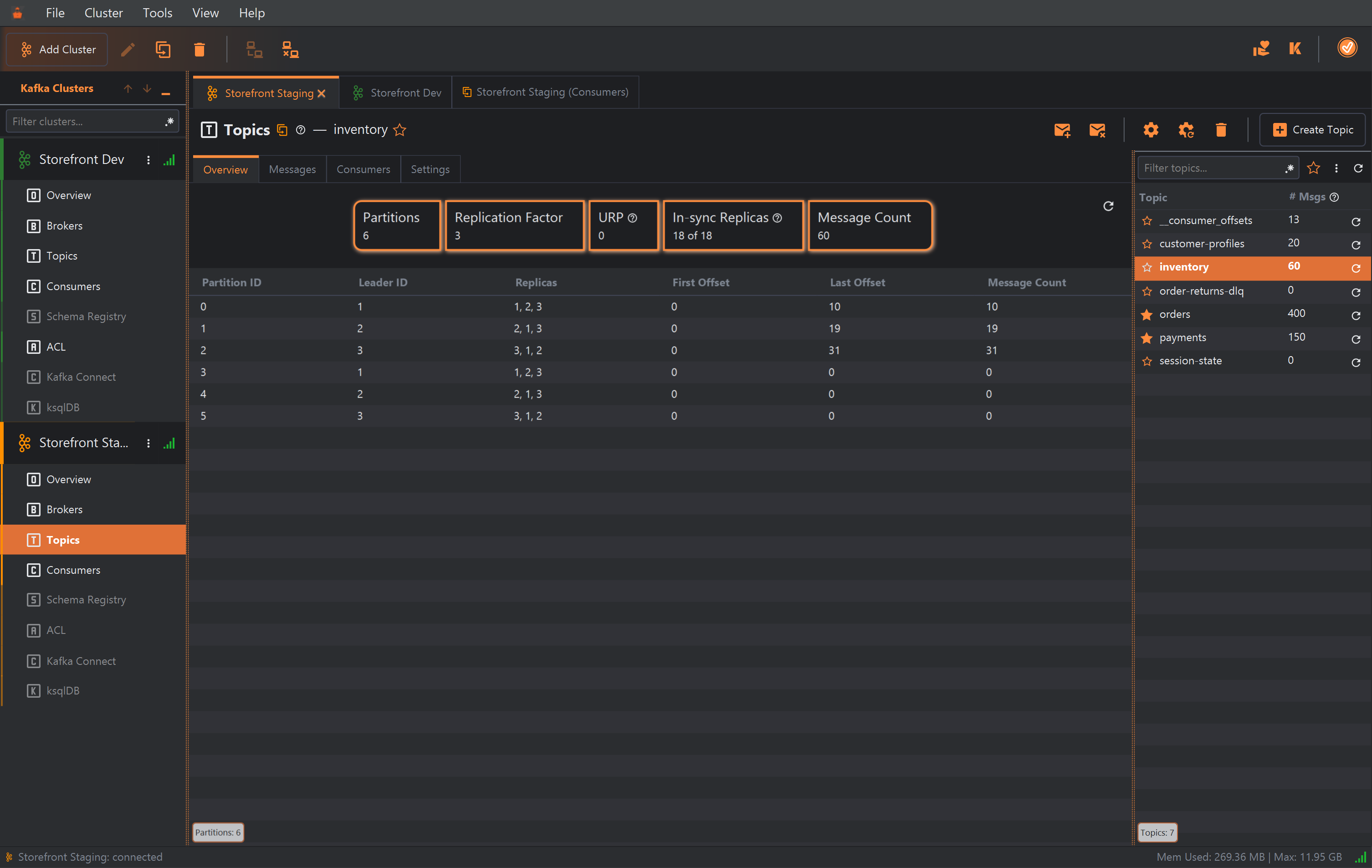Refresh the partitions overview table
Image resolution: width=1372 pixels, height=868 pixels.
point(1108,206)
